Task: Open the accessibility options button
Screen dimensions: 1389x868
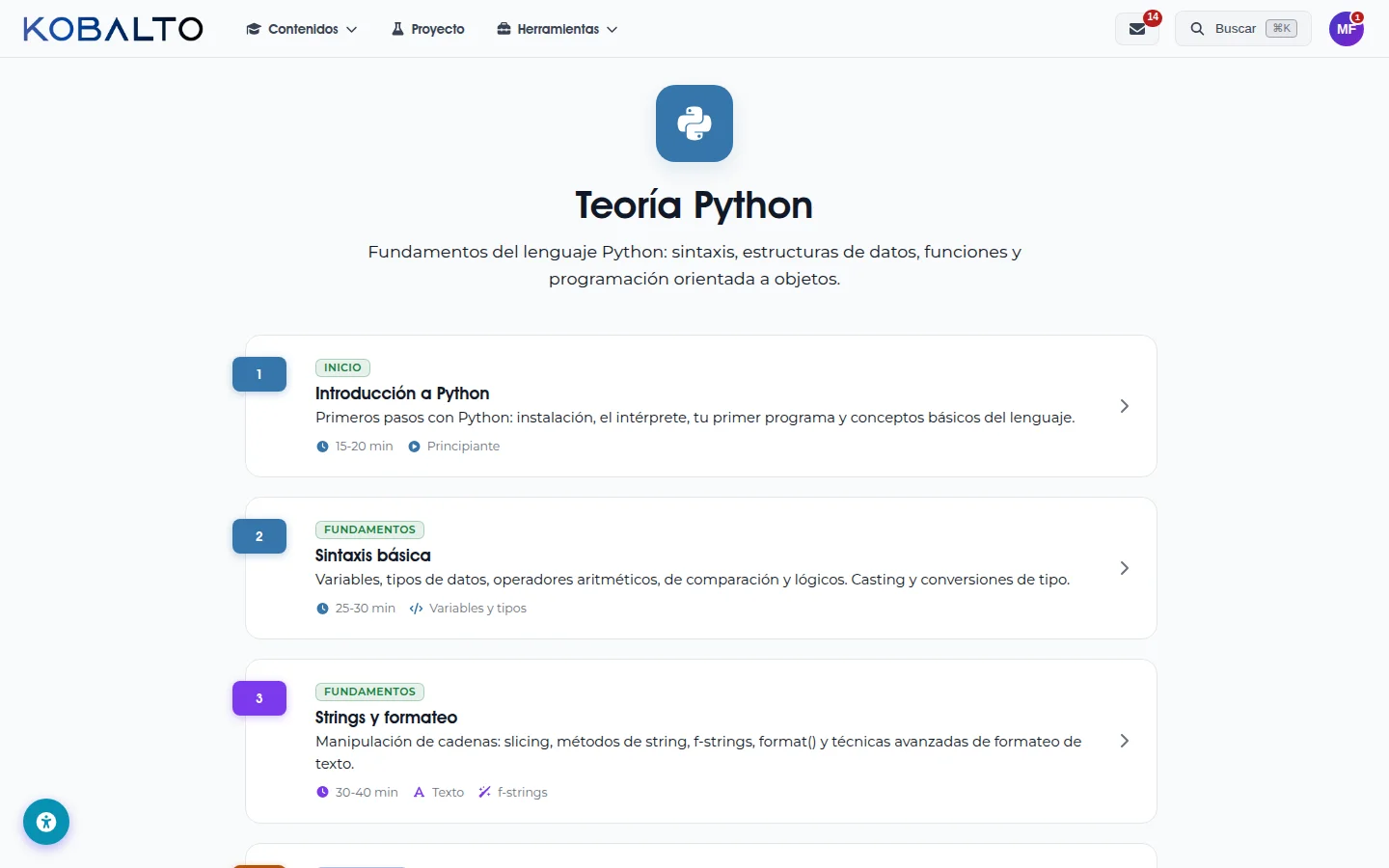Action: click(46, 822)
